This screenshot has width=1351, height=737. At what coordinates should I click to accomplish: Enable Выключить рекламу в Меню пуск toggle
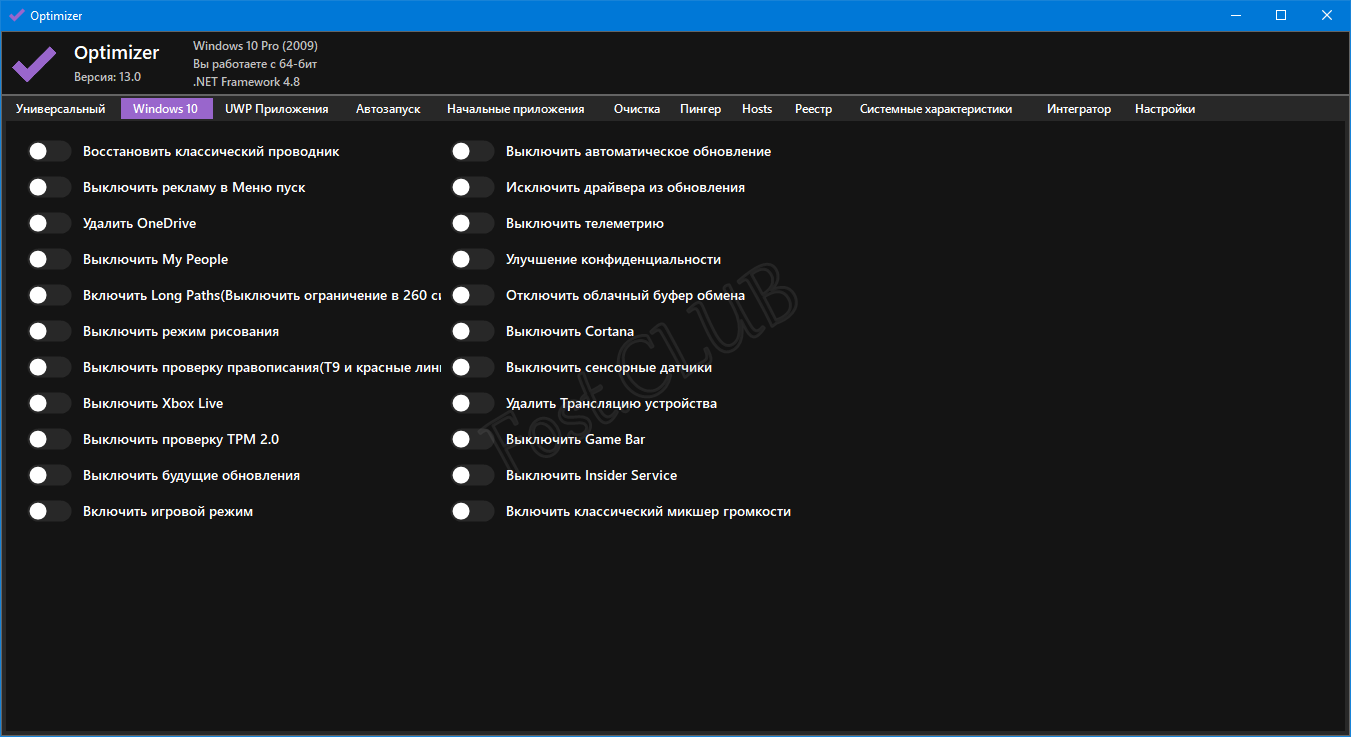click(x=50, y=187)
